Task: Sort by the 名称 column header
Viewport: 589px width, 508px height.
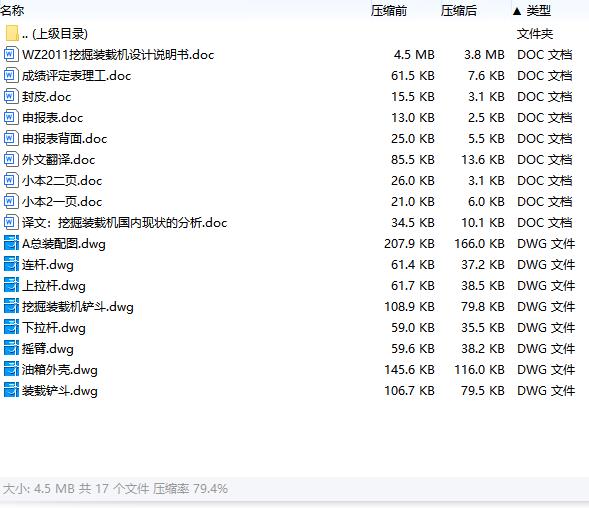Action: tap(12, 11)
